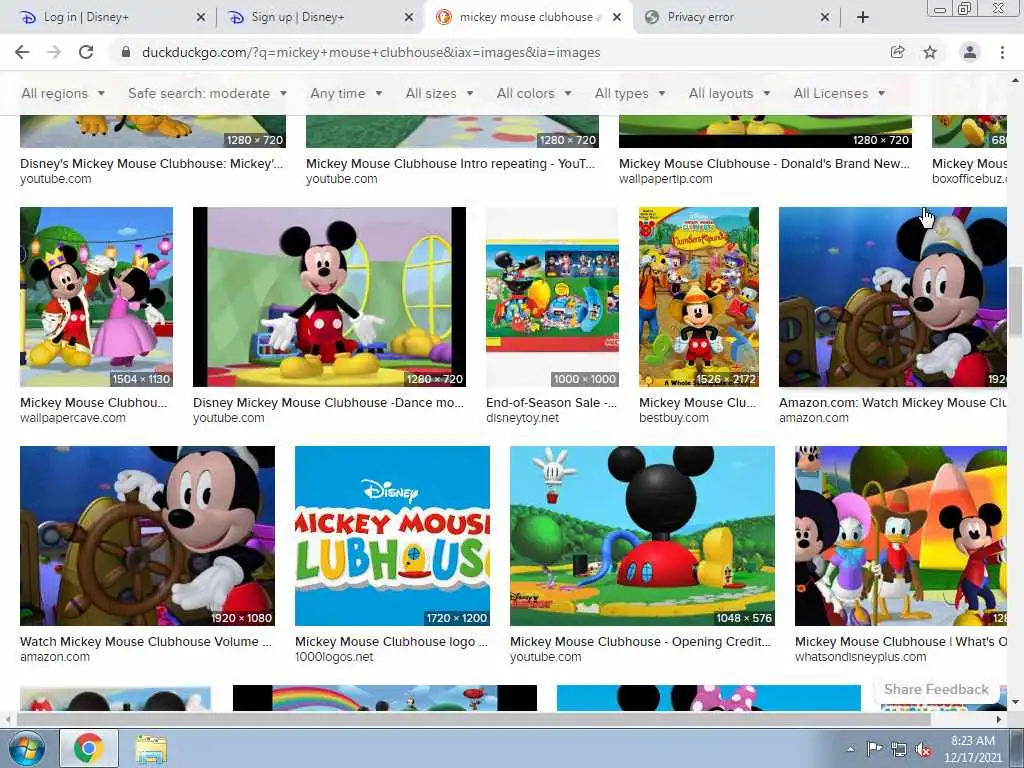This screenshot has width=1024, height=768.
Task: Open Safe search: moderate dropdown
Action: [x=207, y=93]
